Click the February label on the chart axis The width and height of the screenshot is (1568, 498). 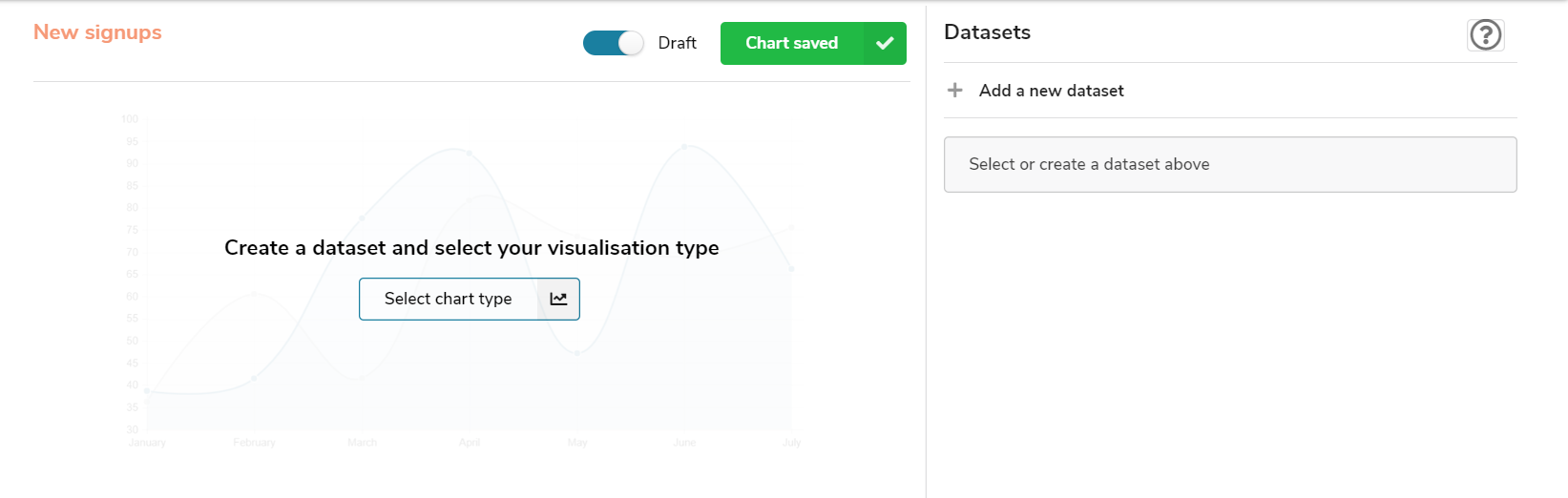254,443
